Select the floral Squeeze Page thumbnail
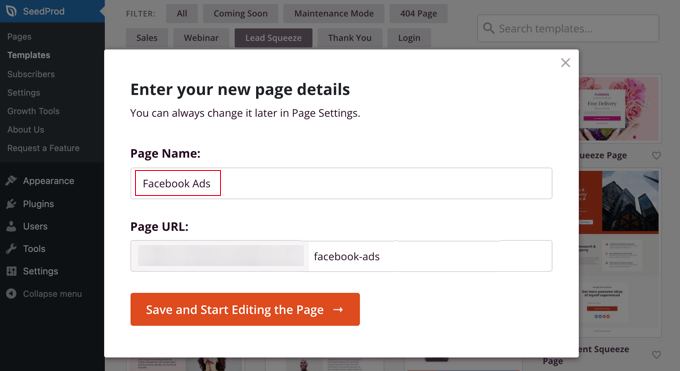Image resolution: width=680 pixels, height=371 pixels. tap(620, 108)
